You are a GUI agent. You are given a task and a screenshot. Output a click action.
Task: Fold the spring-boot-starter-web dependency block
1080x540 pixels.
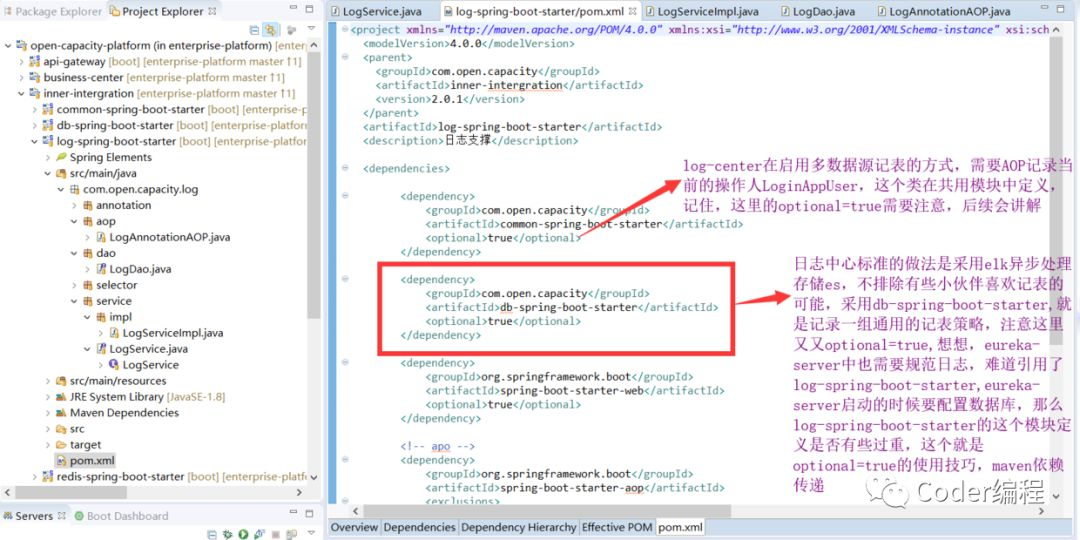[344, 362]
